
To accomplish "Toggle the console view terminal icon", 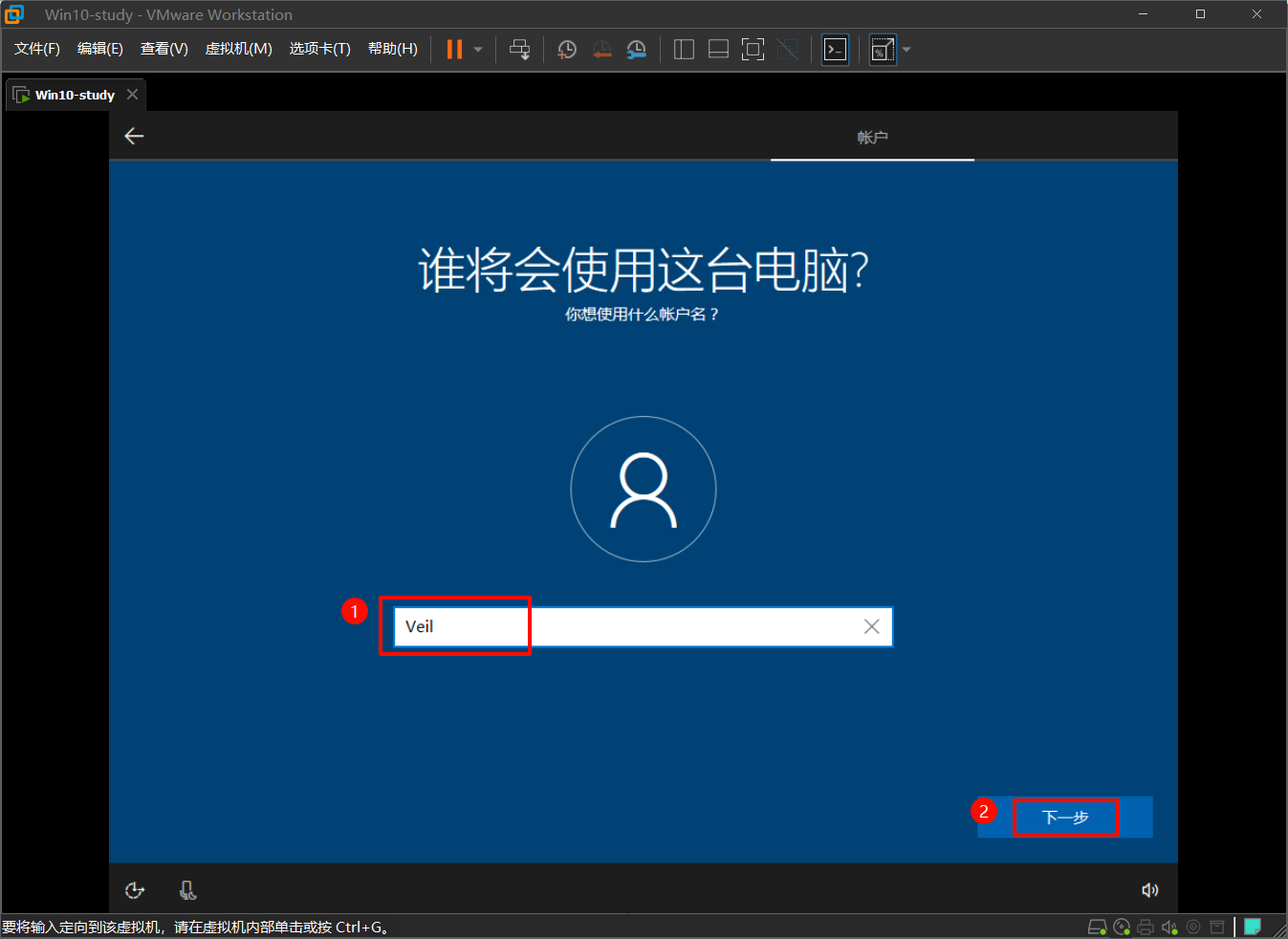I will (835, 50).
